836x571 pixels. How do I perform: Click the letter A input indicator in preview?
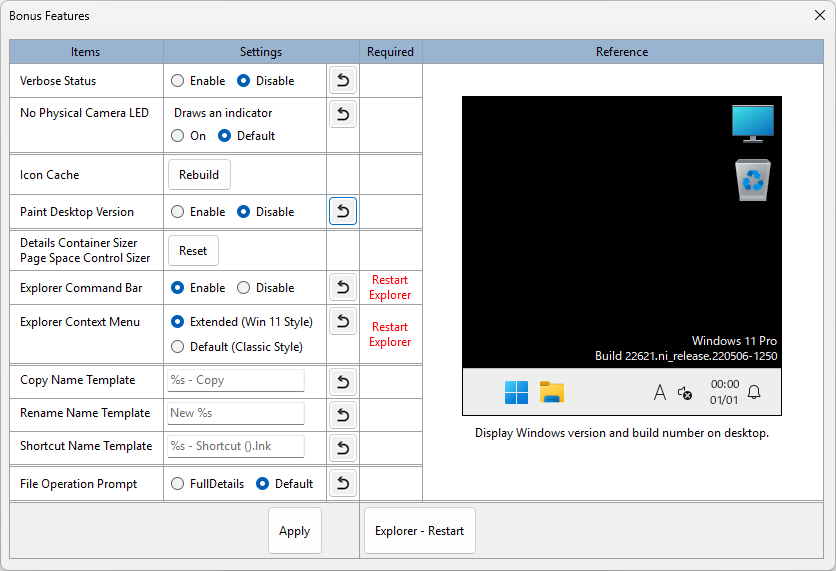(x=660, y=392)
